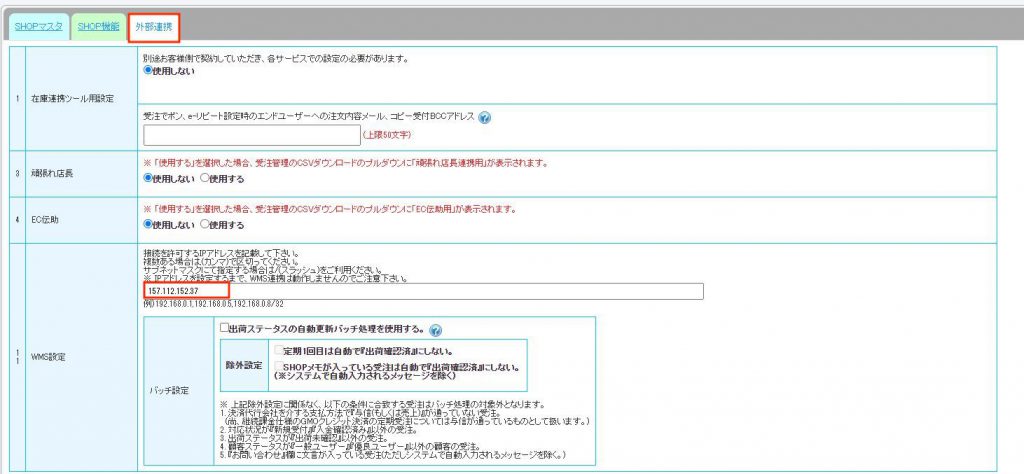Image resolution: width=1024 pixels, height=474 pixels.
Task: Select 使用しない in the EC伝助 row
Action: (149, 225)
